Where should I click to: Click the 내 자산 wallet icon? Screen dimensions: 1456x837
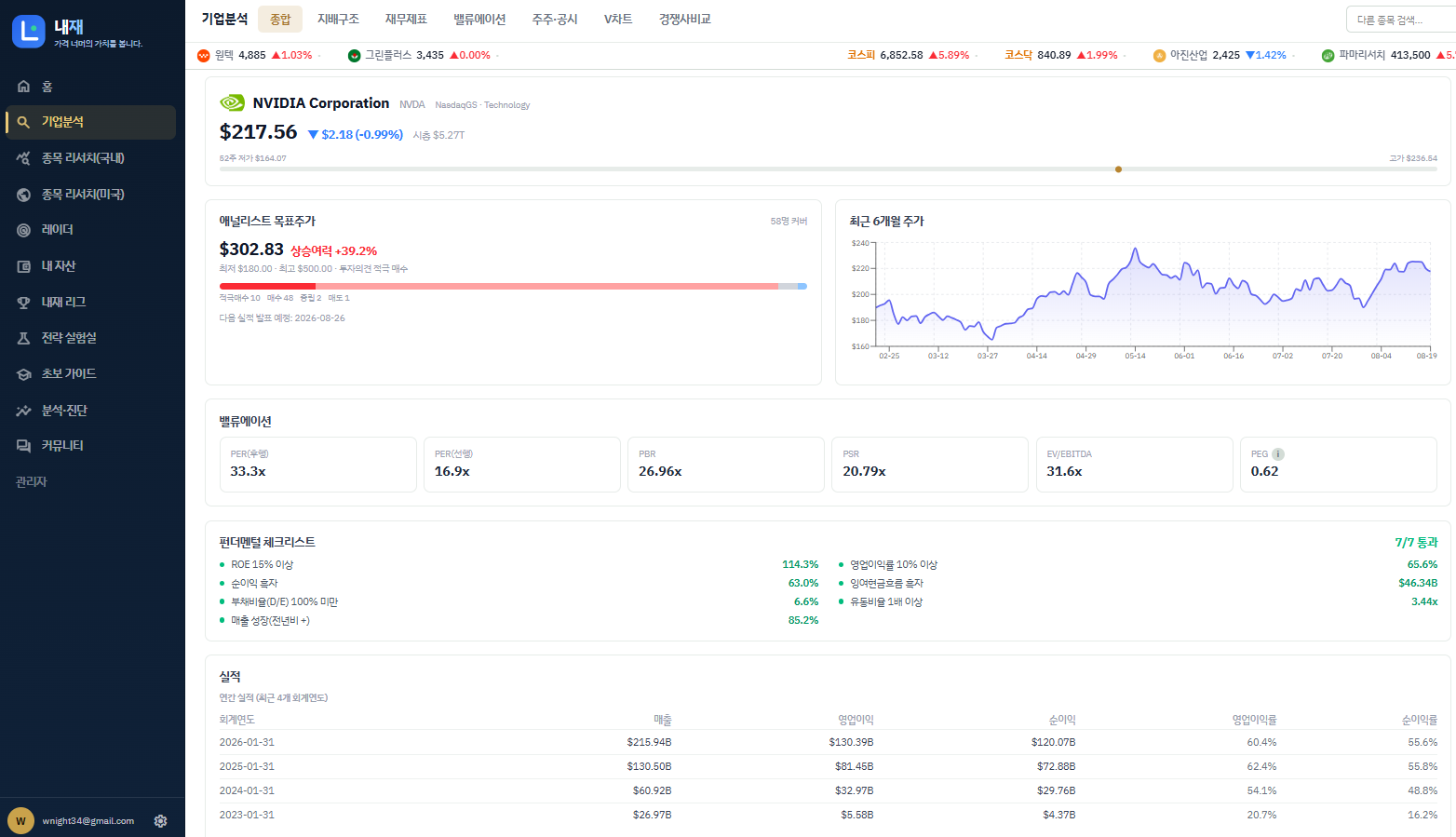click(x=24, y=266)
